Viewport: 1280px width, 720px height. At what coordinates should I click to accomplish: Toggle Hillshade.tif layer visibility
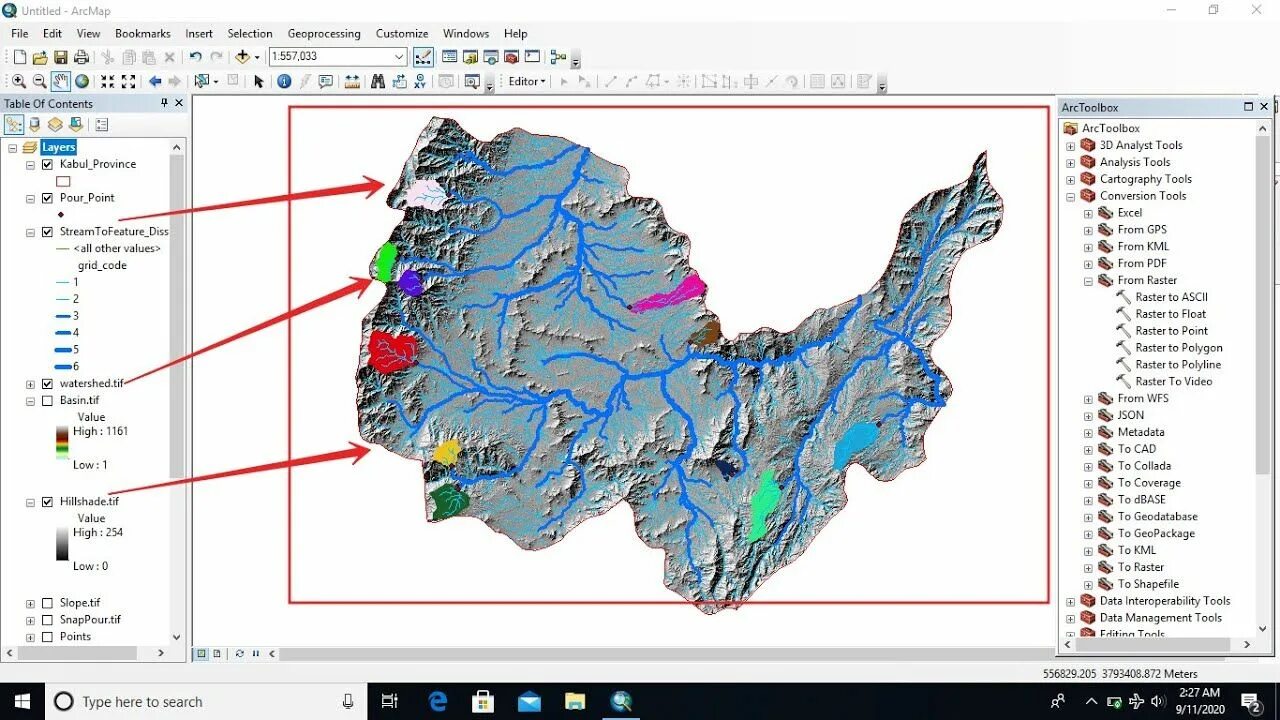point(47,502)
